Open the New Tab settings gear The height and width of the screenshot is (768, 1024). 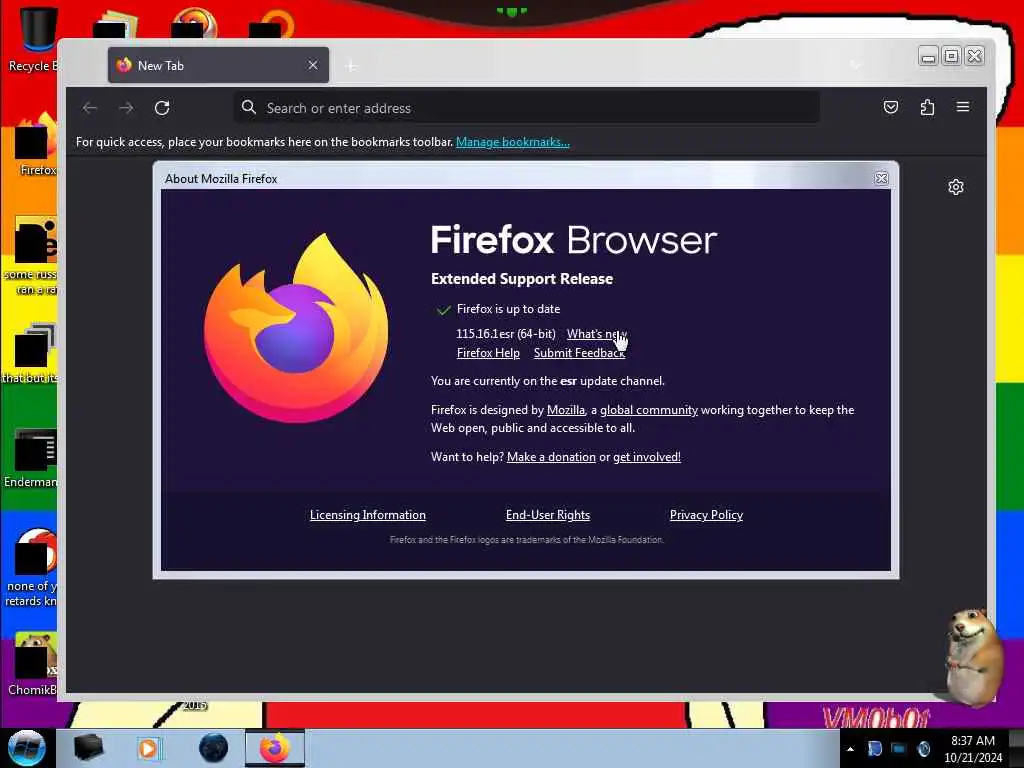pyautogui.click(x=955, y=187)
